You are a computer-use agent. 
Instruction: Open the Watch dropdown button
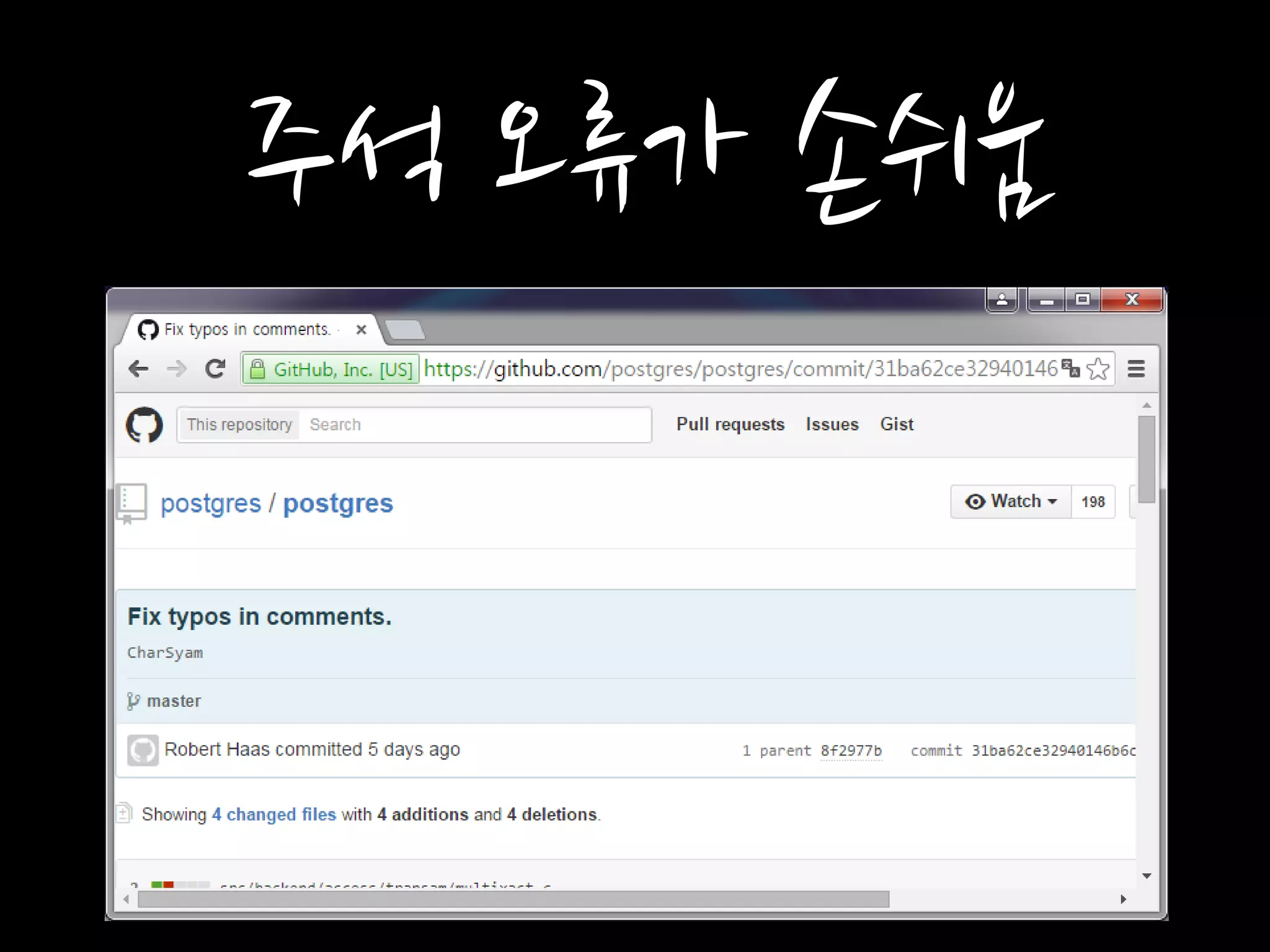1011,501
